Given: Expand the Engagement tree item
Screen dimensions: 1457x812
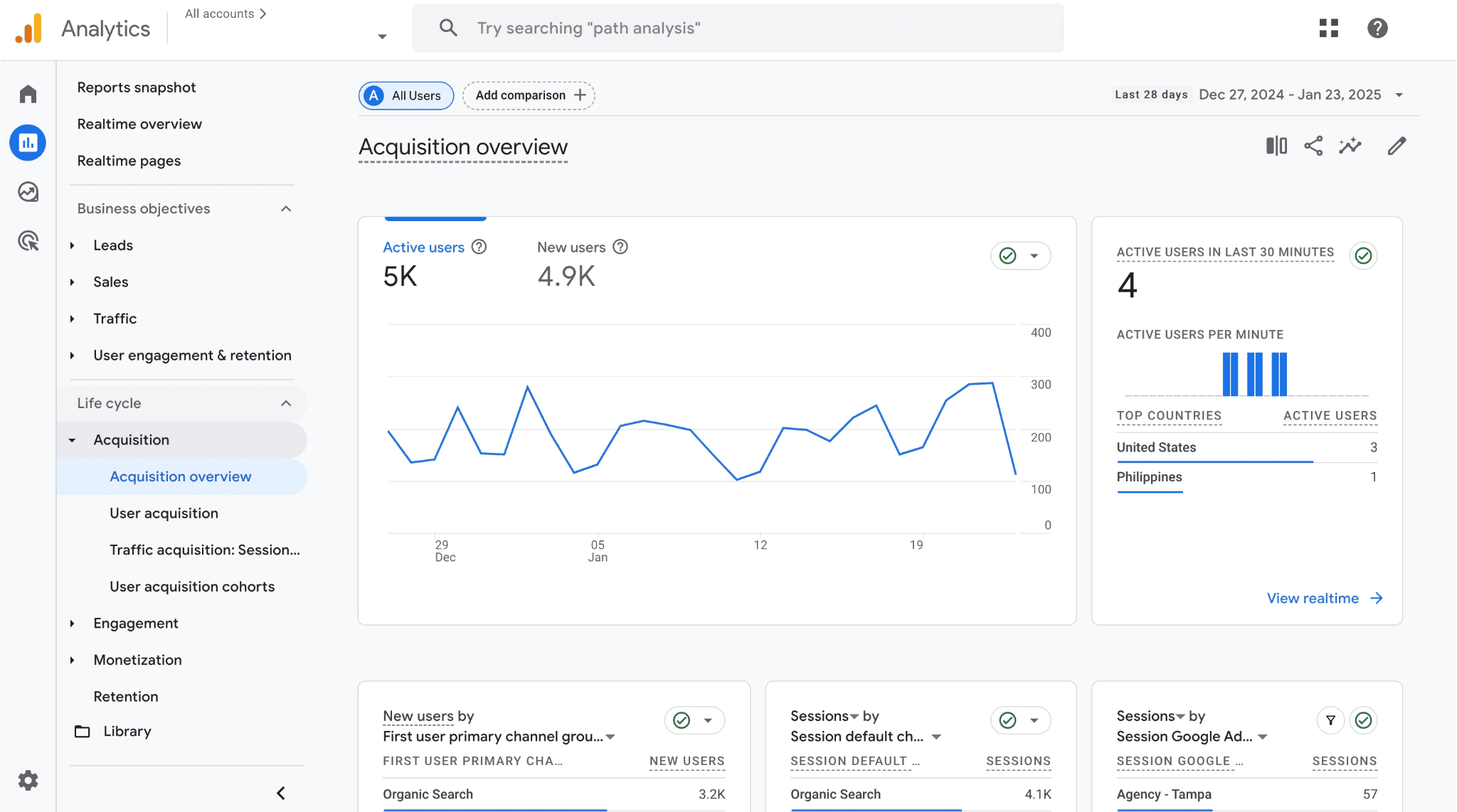Looking at the screenshot, I should click(x=72, y=624).
